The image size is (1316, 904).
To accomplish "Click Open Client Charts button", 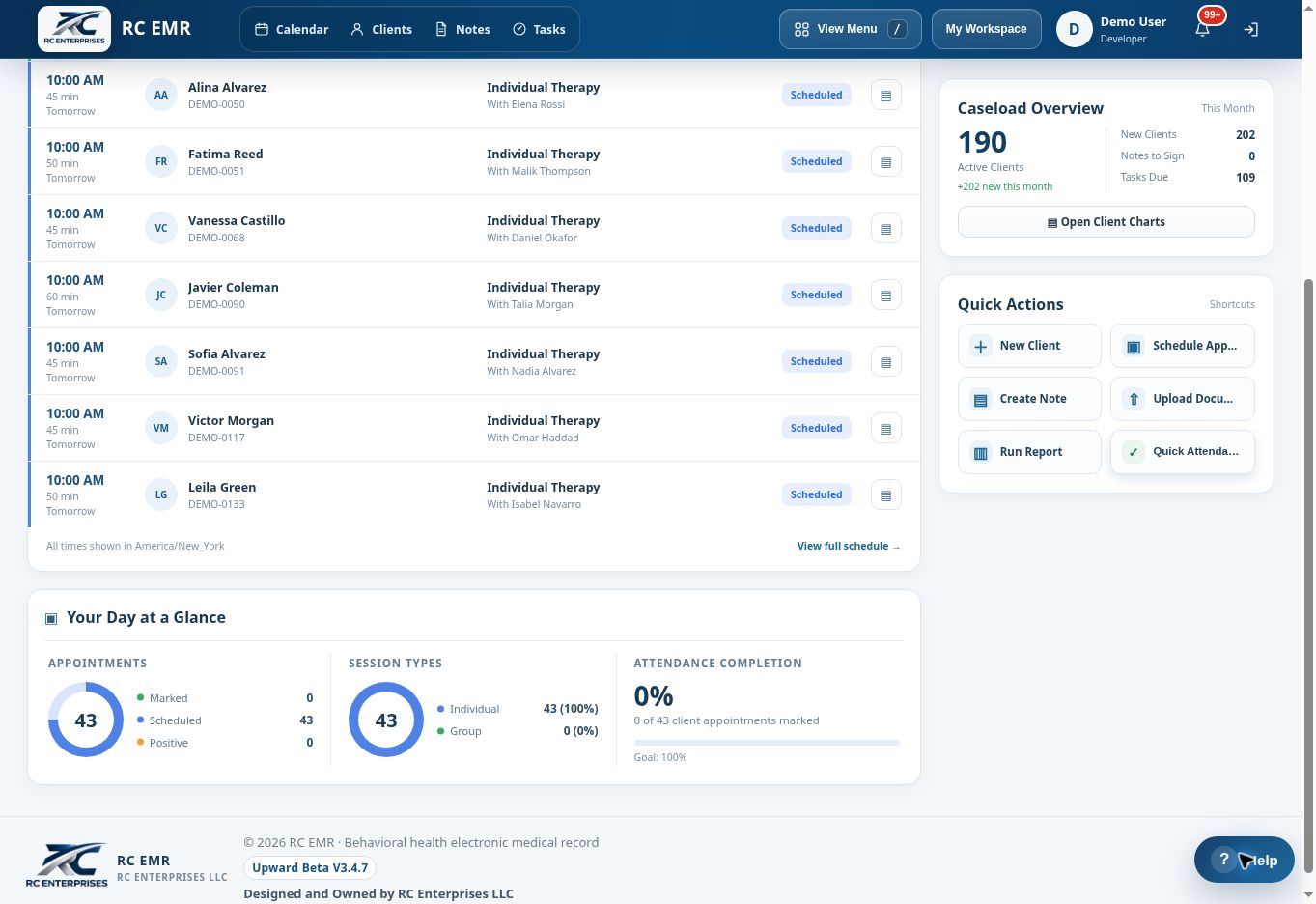I will (1106, 222).
